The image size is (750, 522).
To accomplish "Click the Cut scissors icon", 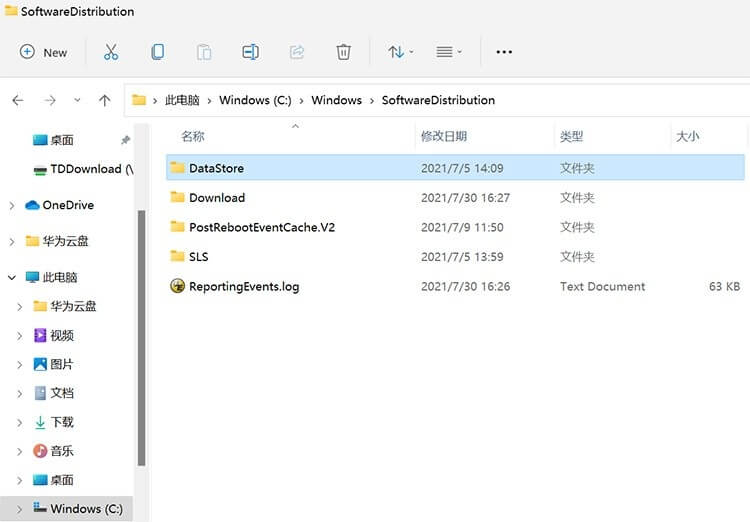I will coord(111,52).
